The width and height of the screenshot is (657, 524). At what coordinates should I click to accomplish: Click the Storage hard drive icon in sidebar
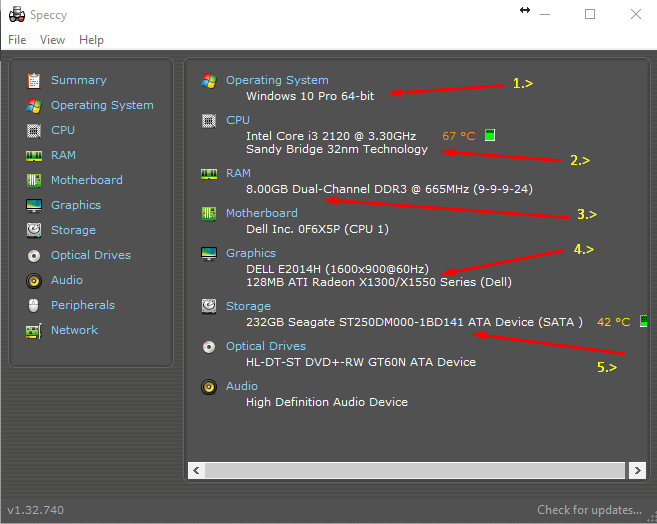tap(34, 230)
